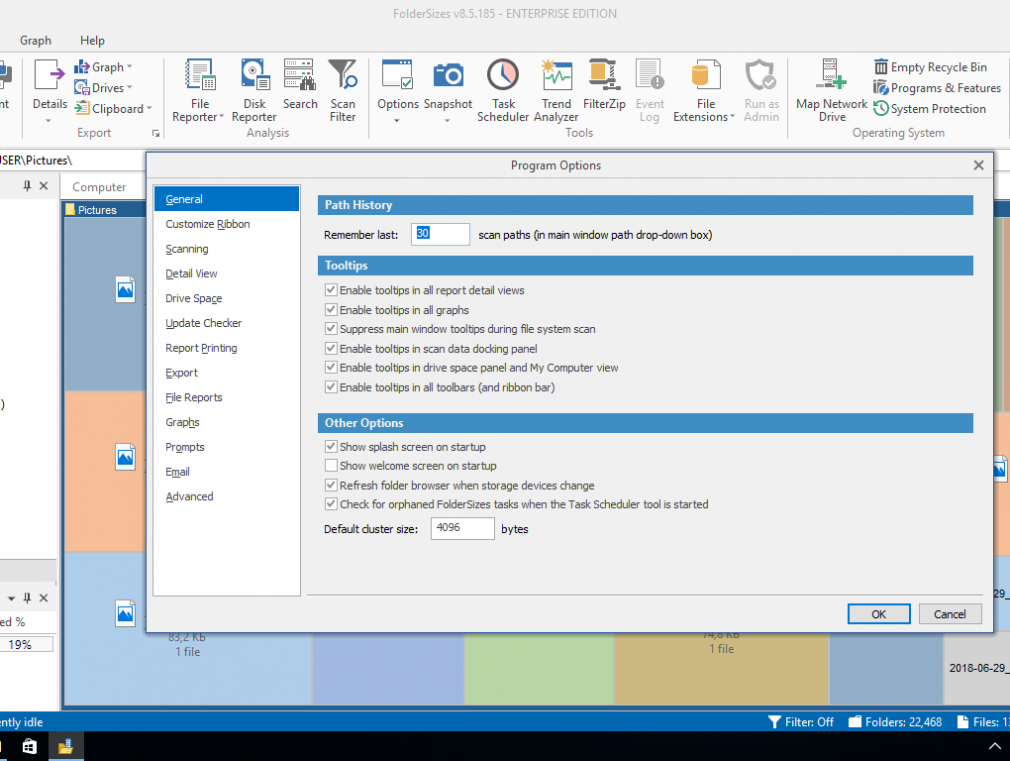The image size is (1010, 761).
Task: Select the Drive Space options page
Action: [227, 298]
